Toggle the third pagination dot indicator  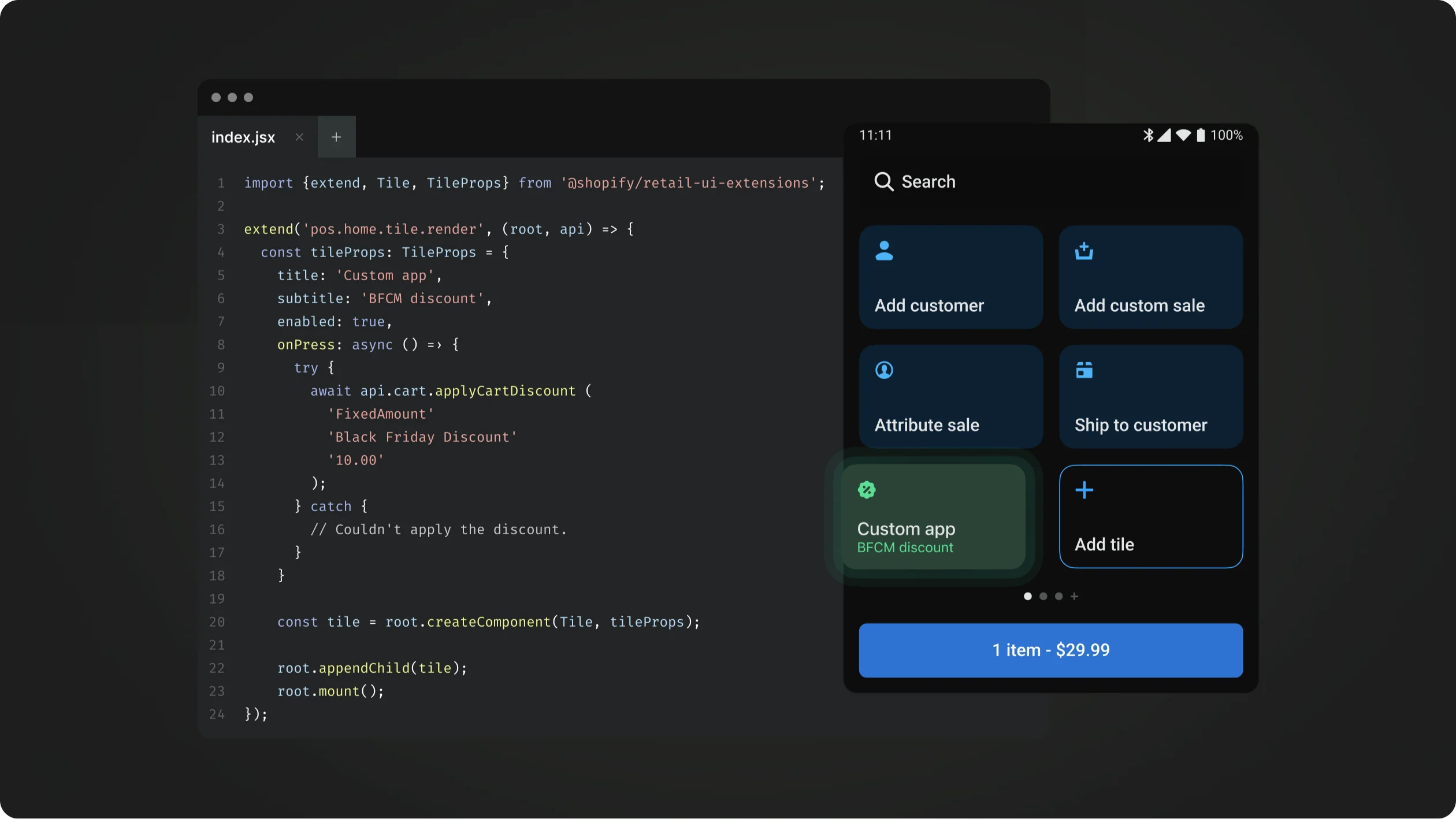[1059, 596]
